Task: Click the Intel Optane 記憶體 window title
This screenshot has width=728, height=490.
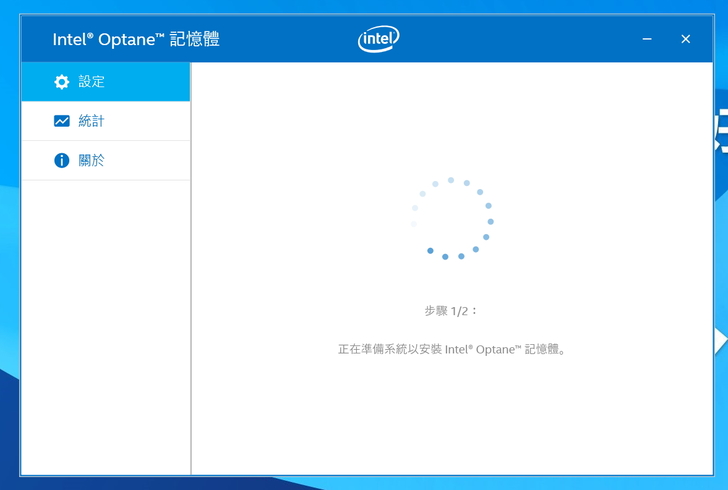Action: pyautogui.click(x=136, y=39)
